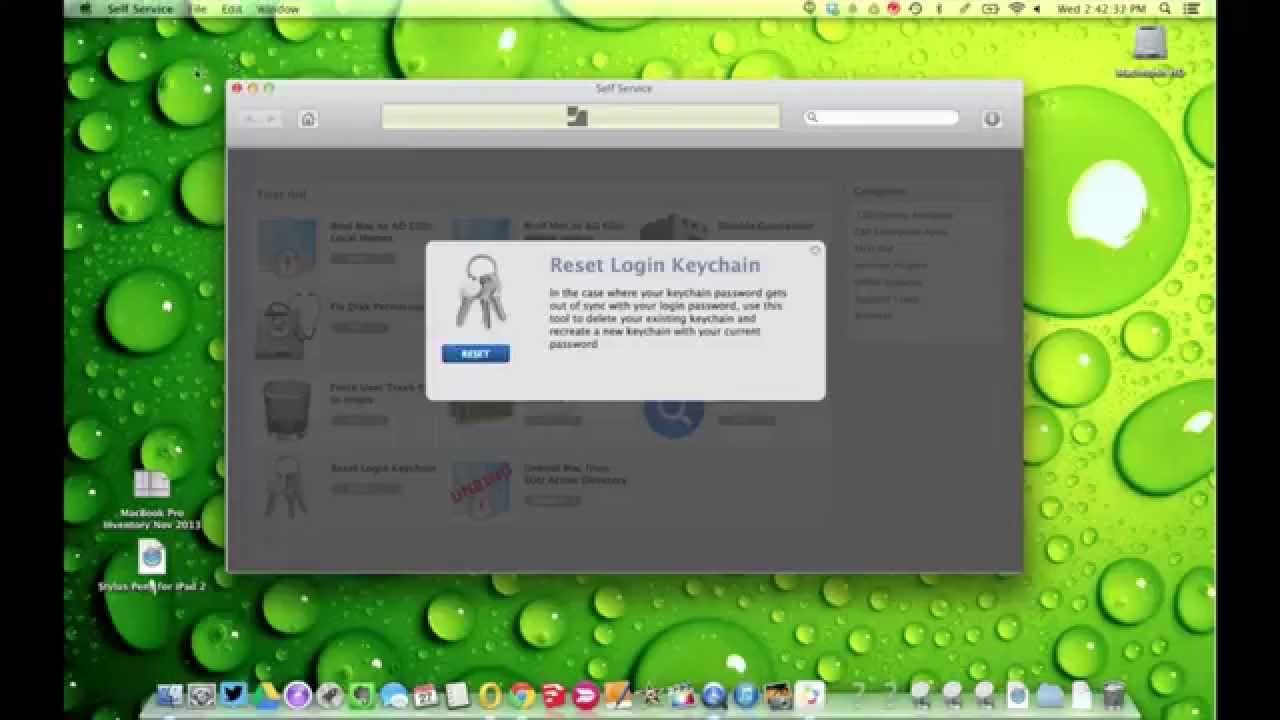
Task: Click the first category link in the Categories sidebar
Action: pos(903,215)
